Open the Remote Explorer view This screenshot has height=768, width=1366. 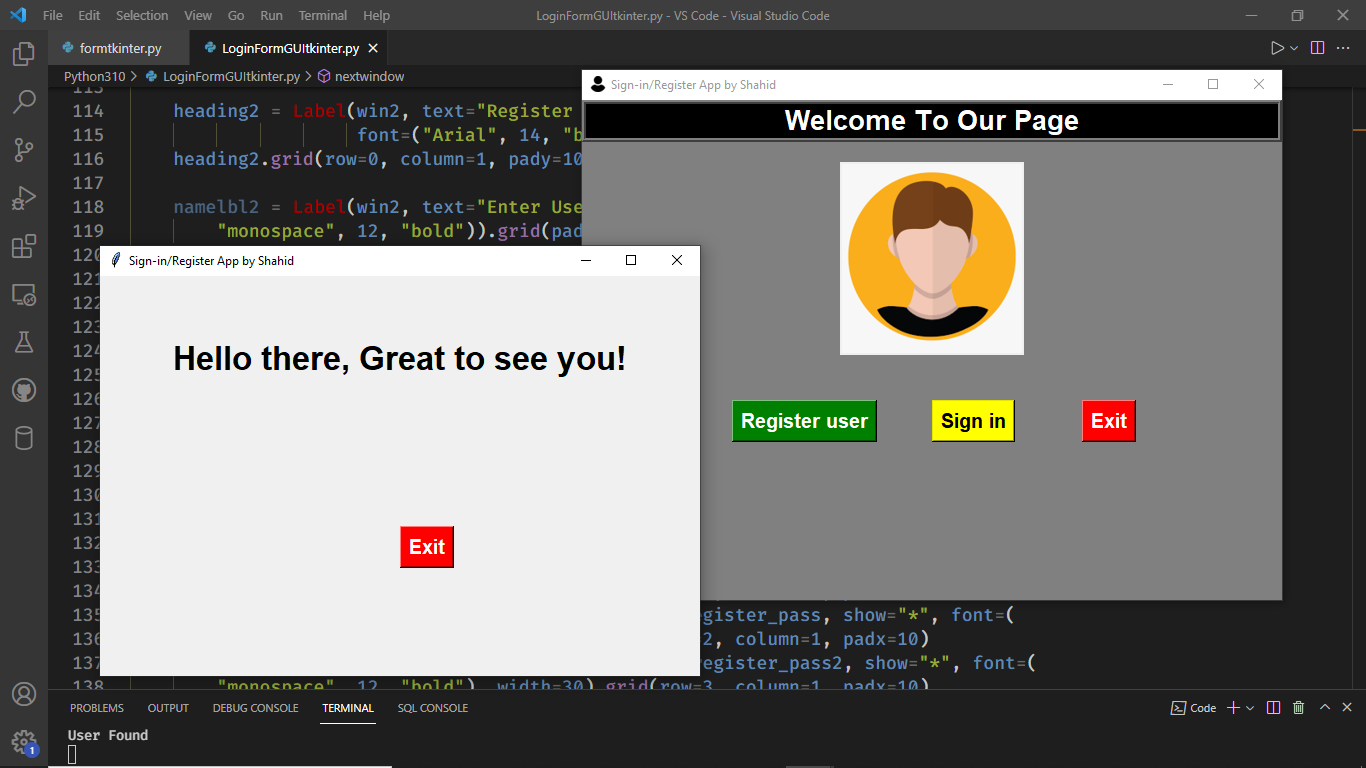point(24,293)
